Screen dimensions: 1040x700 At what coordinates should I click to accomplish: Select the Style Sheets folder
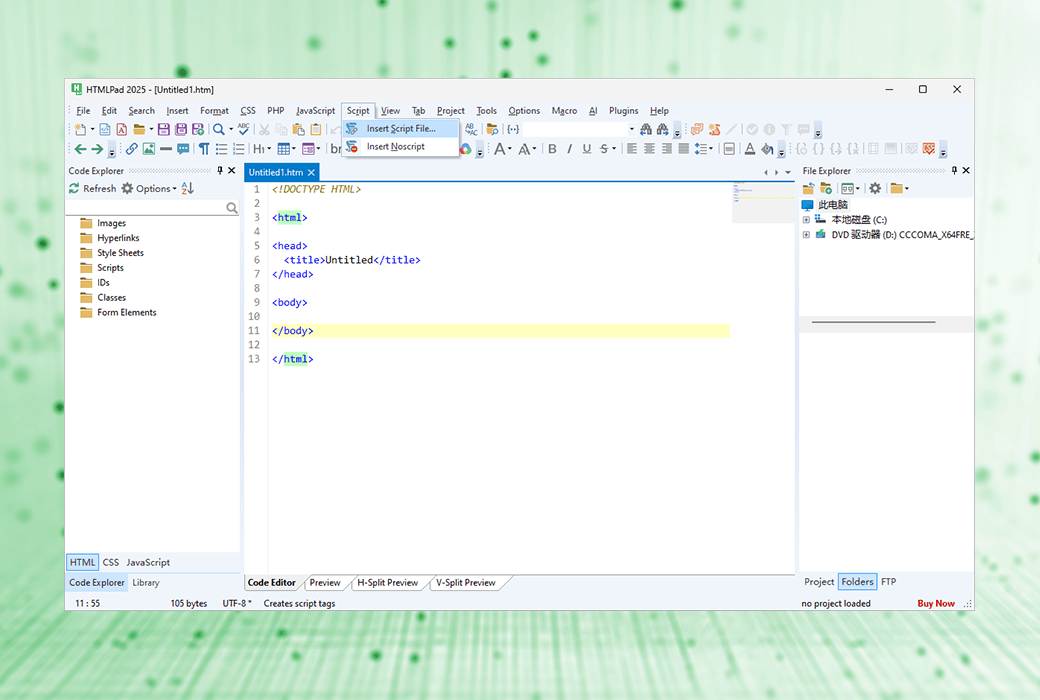[120, 253]
